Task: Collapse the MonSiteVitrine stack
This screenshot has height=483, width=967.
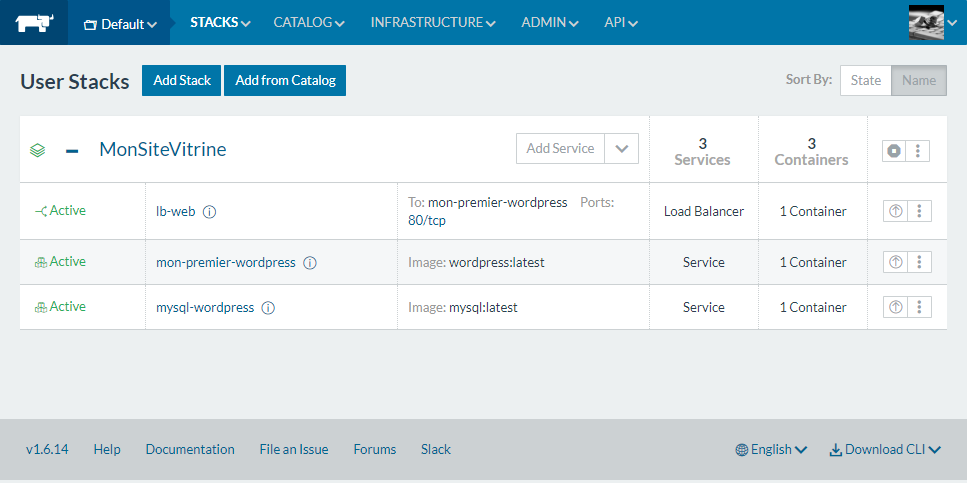Action: [72, 150]
